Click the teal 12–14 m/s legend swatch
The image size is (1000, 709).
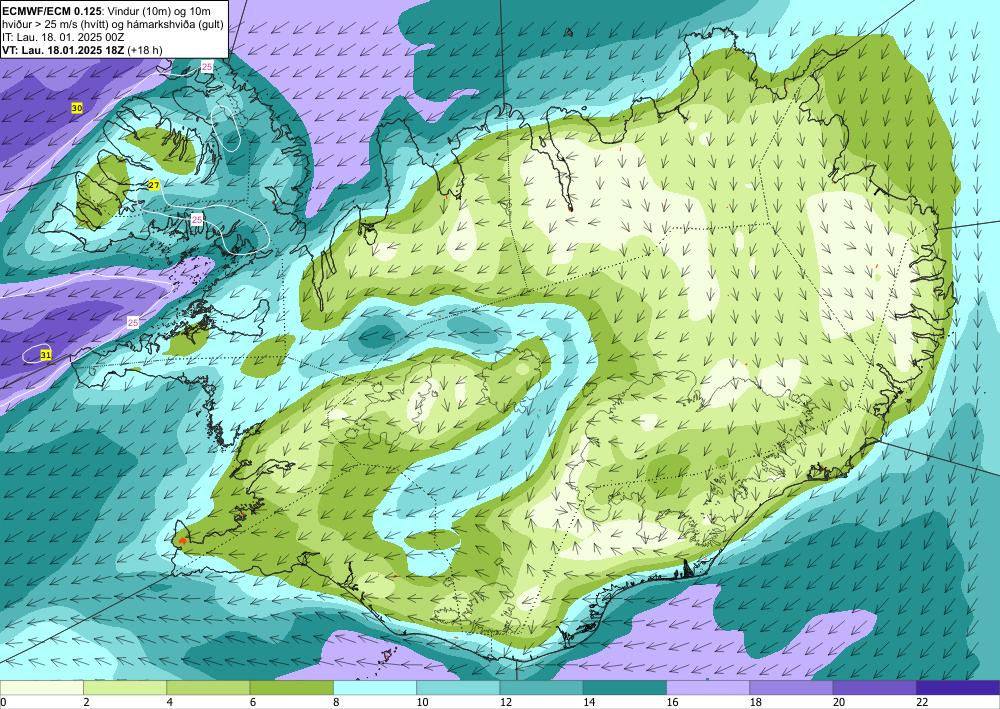click(x=541, y=688)
